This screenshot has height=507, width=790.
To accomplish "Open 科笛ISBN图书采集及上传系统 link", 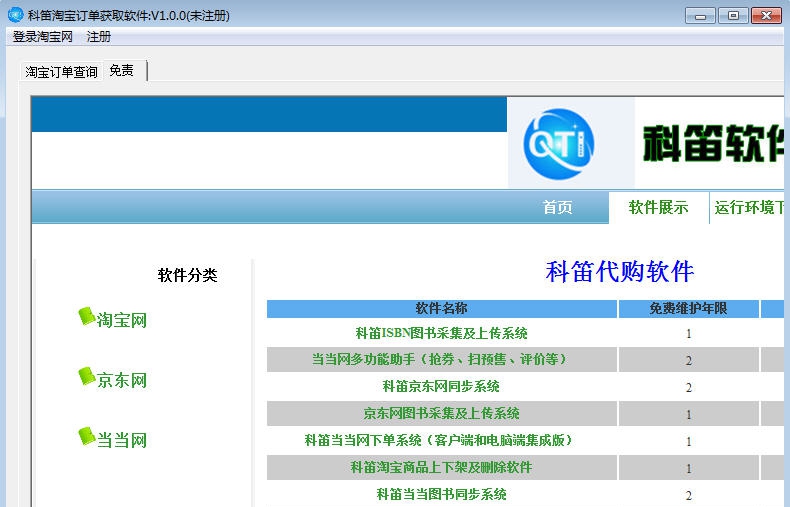I will coord(441,333).
